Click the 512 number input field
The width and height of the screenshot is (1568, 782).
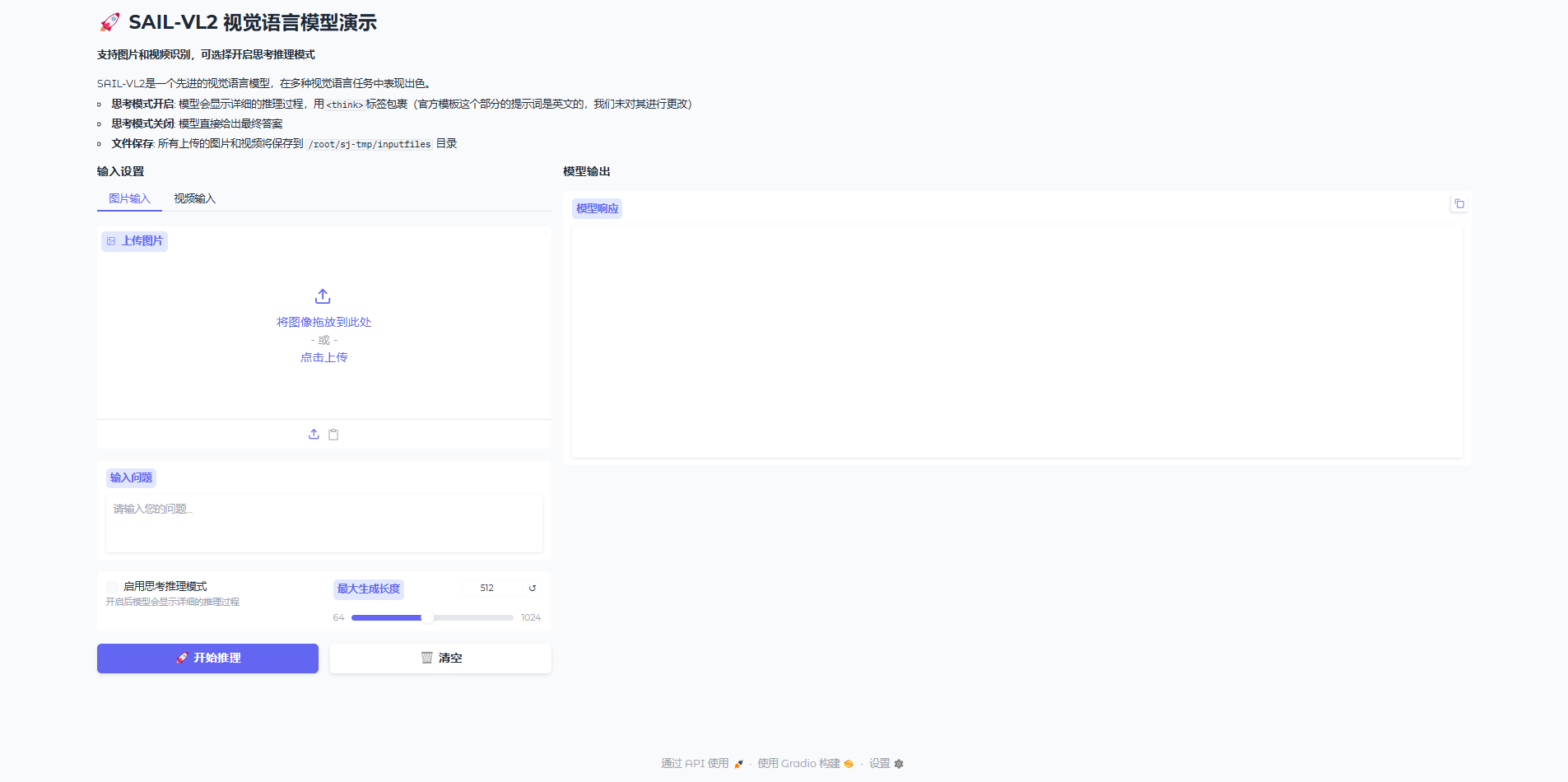[x=491, y=588]
